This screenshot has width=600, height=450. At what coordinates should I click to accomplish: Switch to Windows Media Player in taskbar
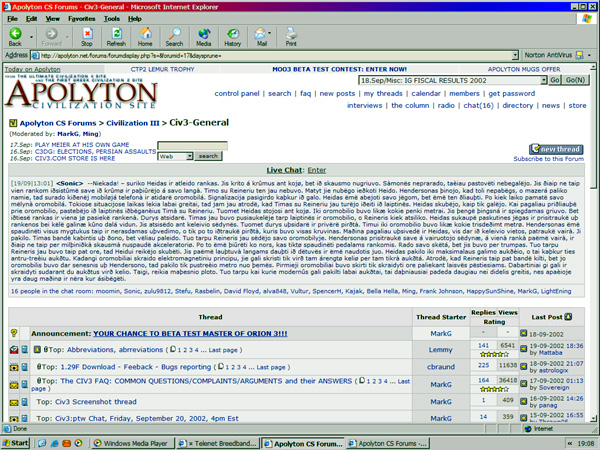click(135, 441)
